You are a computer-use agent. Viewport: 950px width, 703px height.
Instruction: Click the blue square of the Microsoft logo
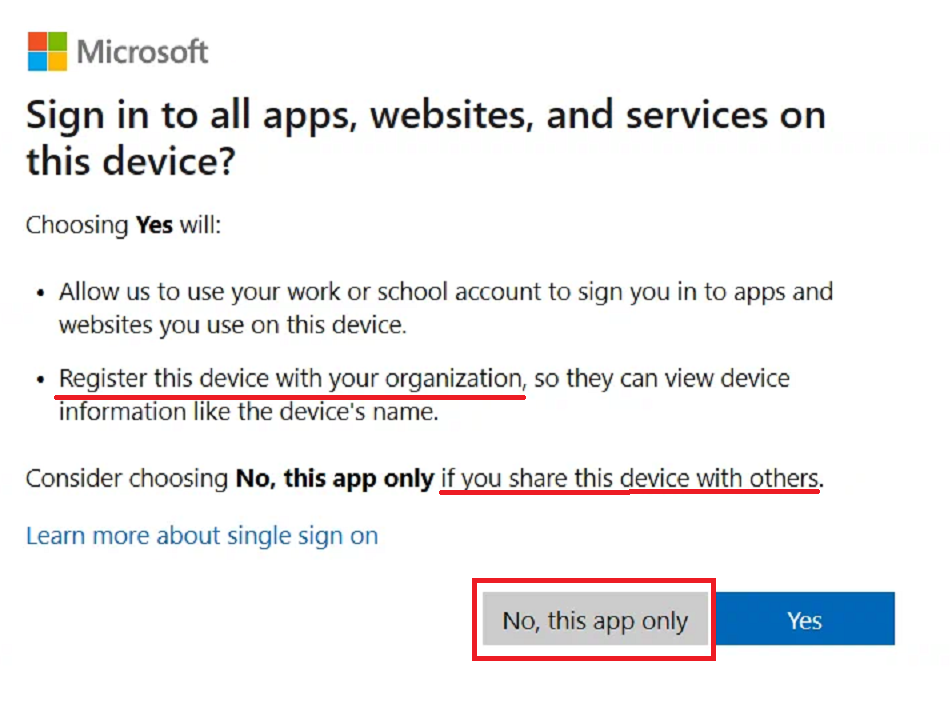tap(37, 62)
